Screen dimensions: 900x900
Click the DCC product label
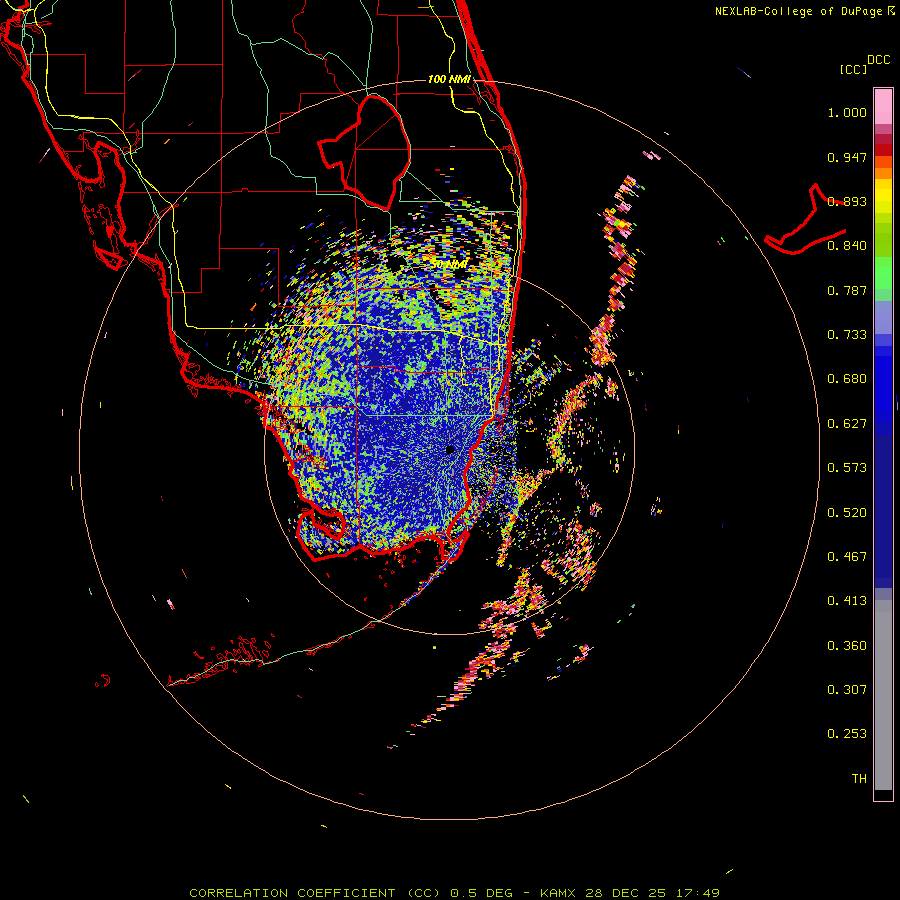click(879, 60)
